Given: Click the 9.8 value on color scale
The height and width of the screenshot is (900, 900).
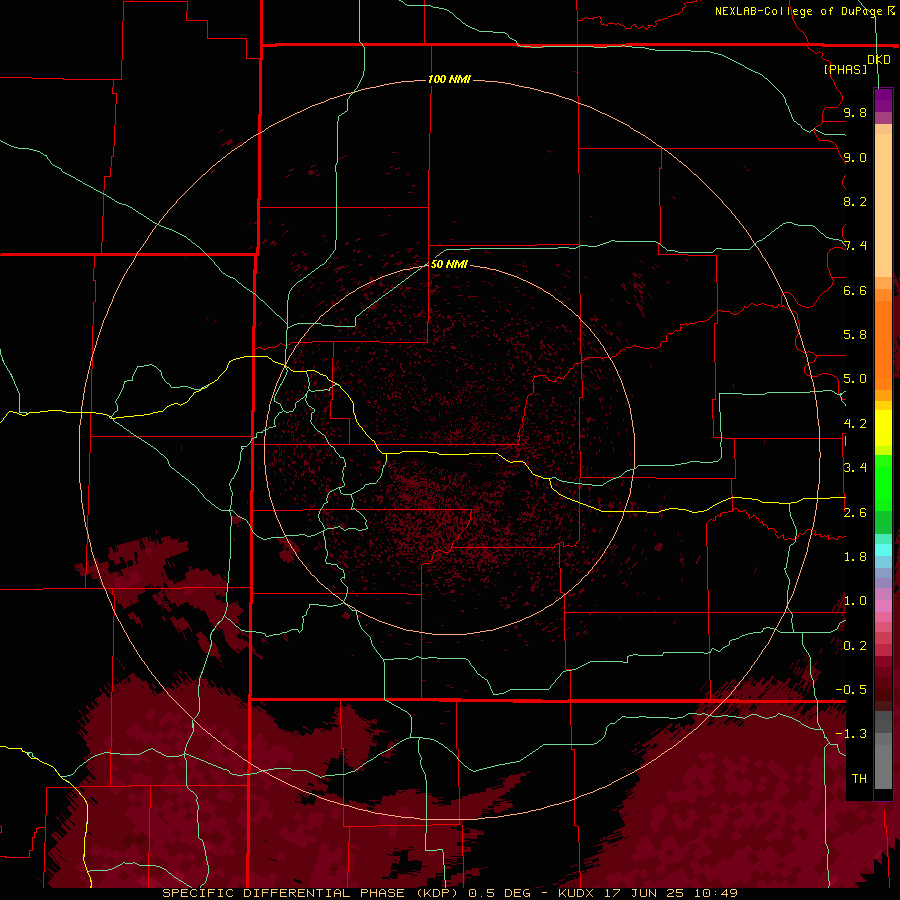Looking at the screenshot, I should (x=855, y=112).
